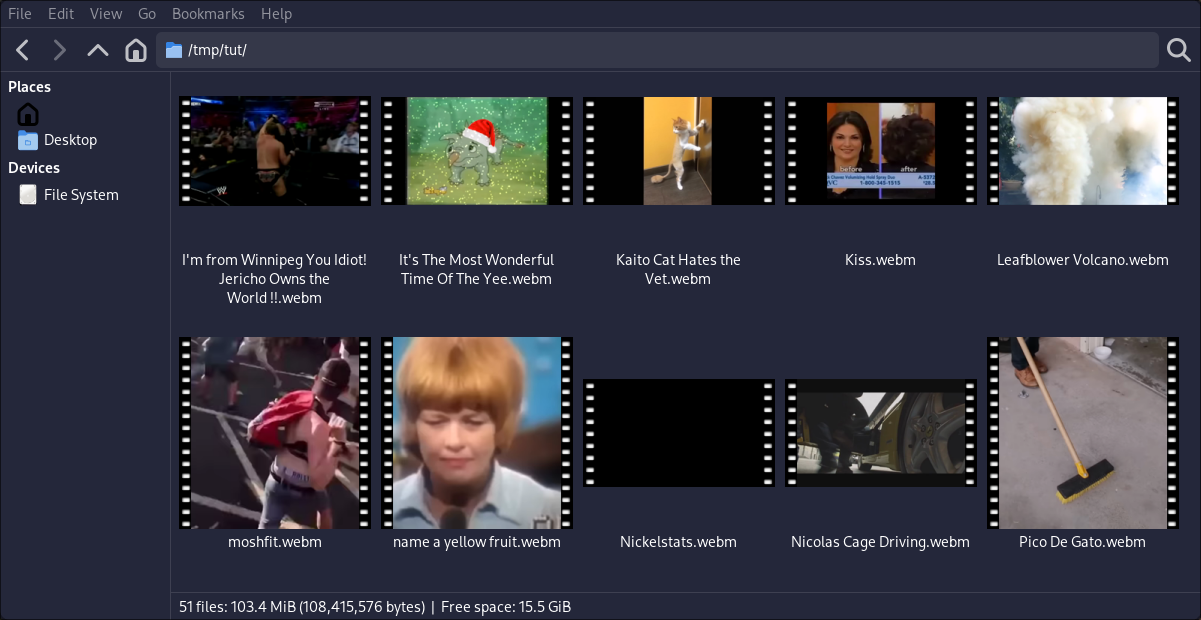Open the Bookmarks menu
The width and height of the screenshot is (1201, 620).
click(208, 13)
